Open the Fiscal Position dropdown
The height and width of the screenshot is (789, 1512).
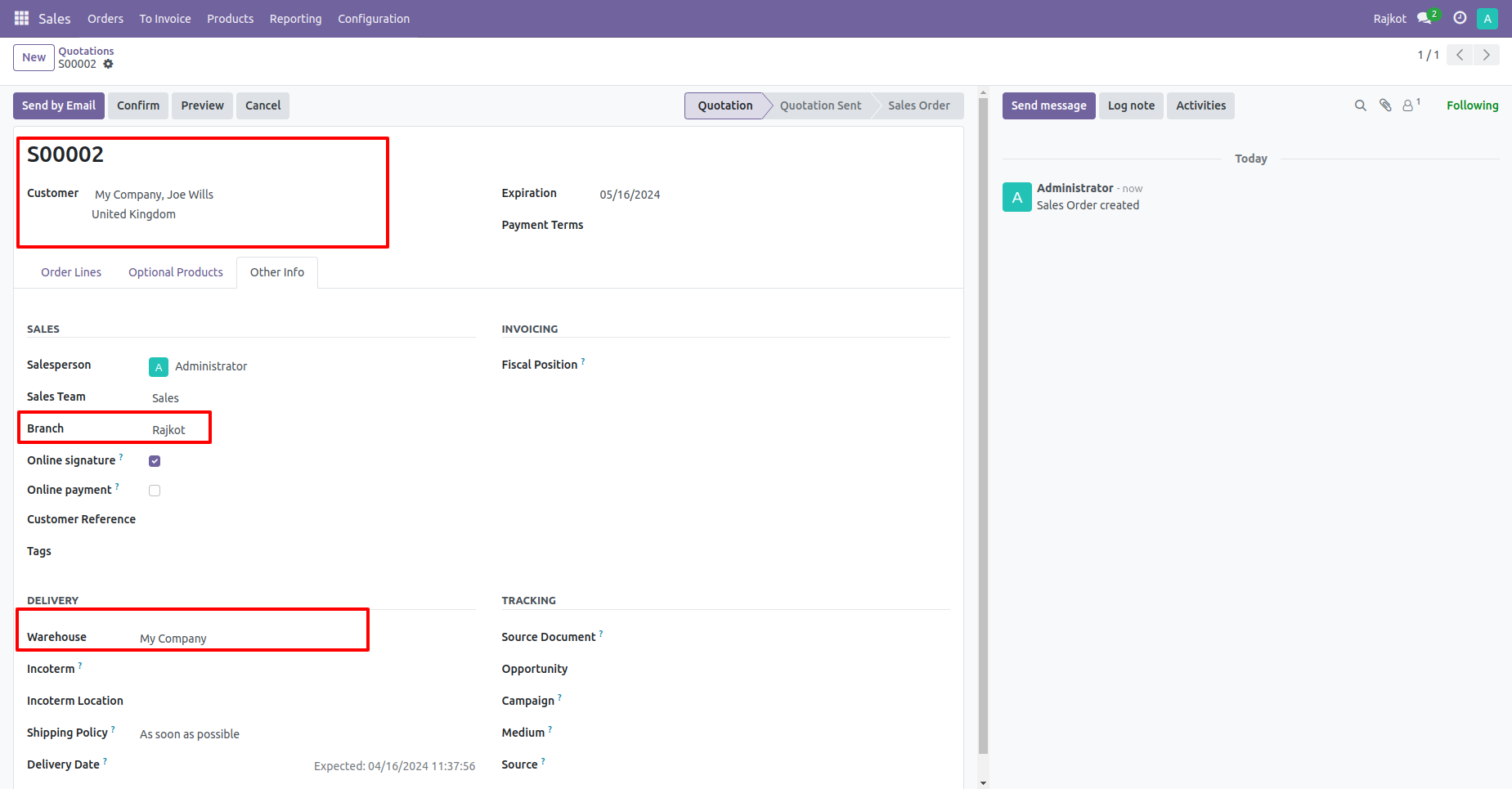tap(654, 365)
